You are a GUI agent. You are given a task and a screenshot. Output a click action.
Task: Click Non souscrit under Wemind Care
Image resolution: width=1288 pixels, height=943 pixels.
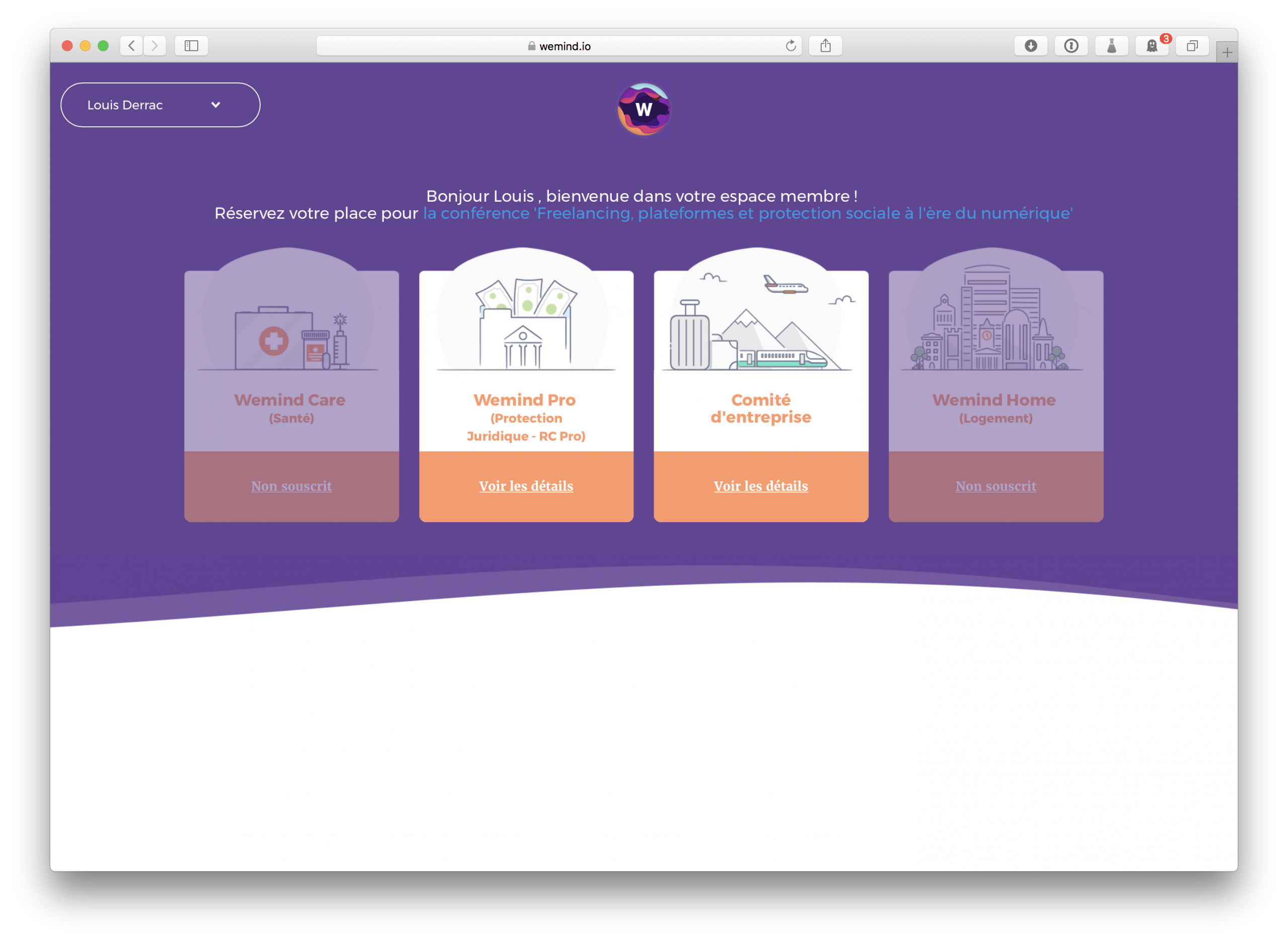(x=291, y=486)
